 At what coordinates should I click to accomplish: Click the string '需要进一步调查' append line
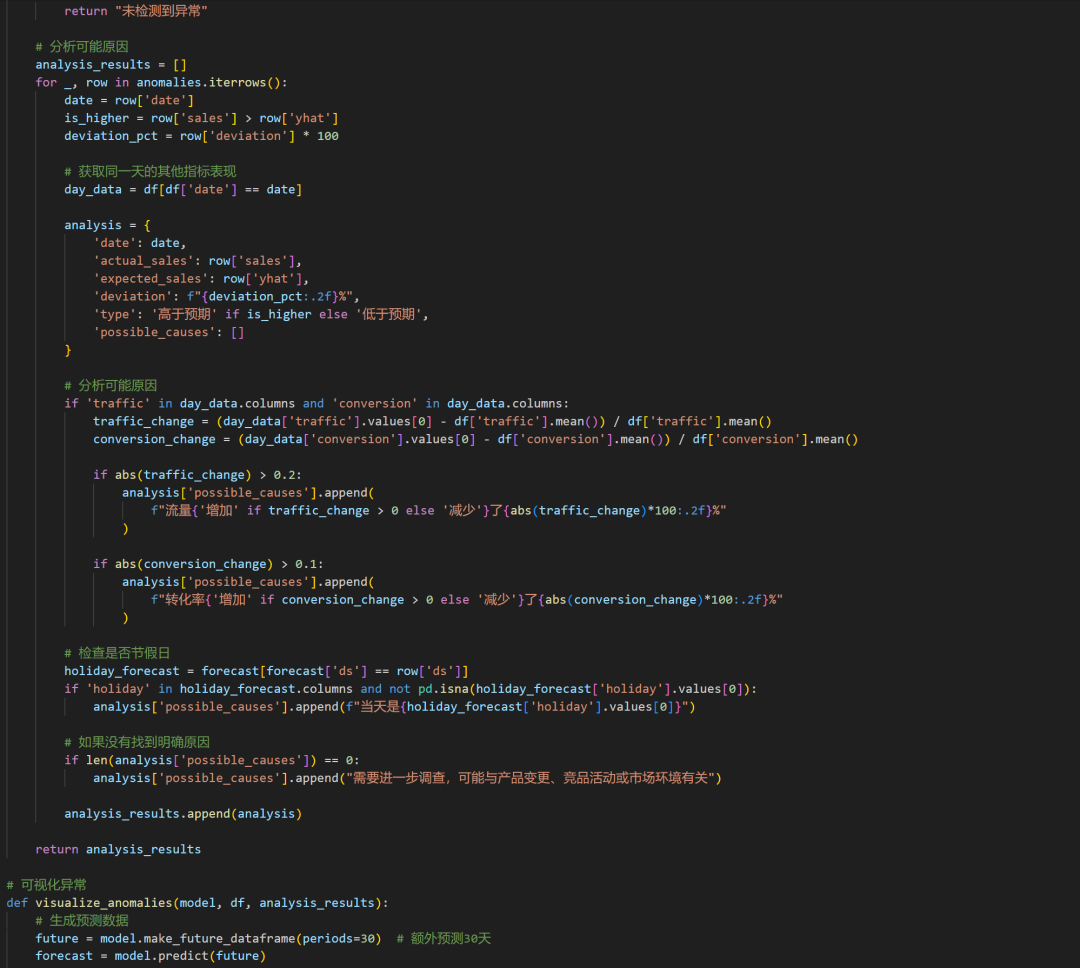(408, 779)
